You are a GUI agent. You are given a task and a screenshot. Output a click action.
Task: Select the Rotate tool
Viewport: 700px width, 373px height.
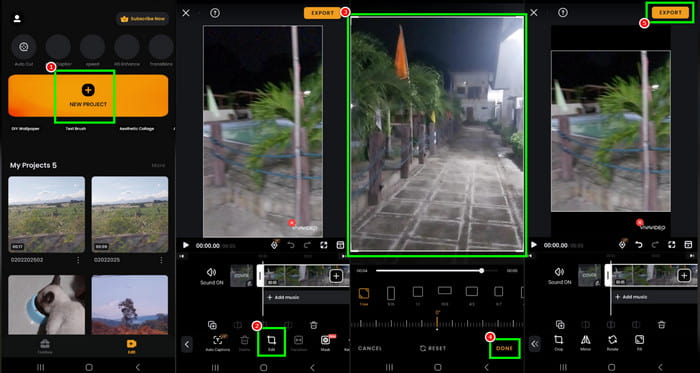point(612,343)
